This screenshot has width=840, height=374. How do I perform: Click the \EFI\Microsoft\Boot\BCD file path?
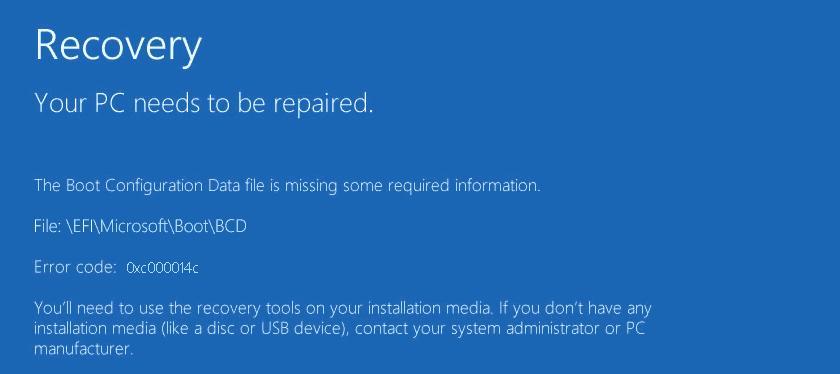click(156, 227)
